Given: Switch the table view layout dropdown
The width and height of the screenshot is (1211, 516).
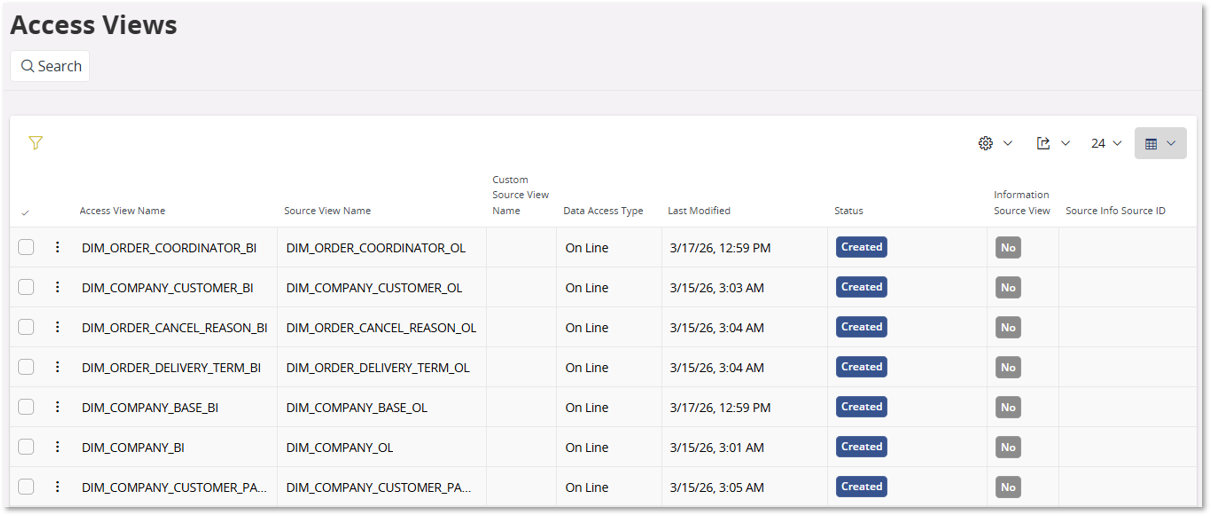Looking at the screenshot, I should [1160, 143].
